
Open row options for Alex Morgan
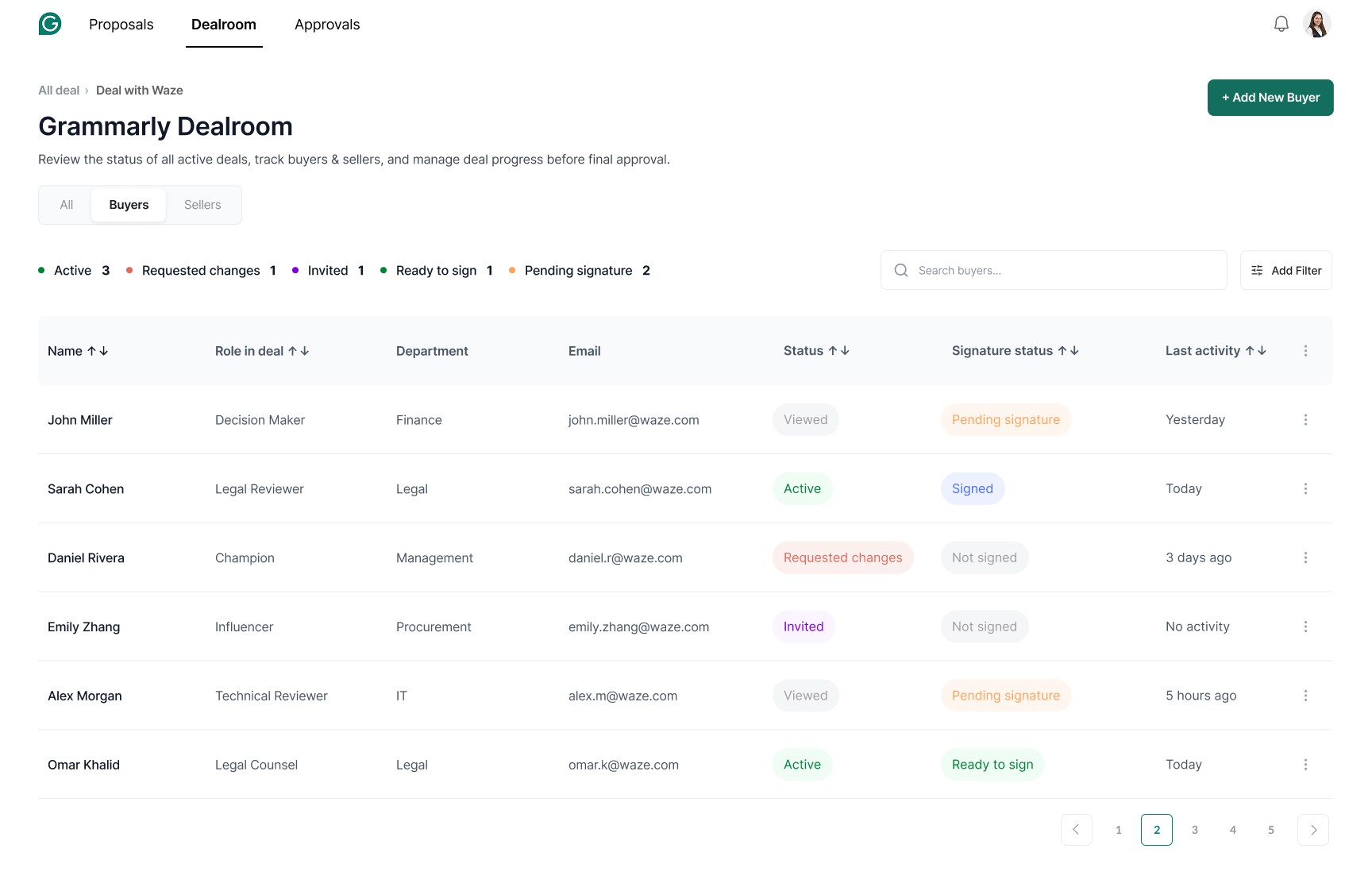coord(1305,696)
